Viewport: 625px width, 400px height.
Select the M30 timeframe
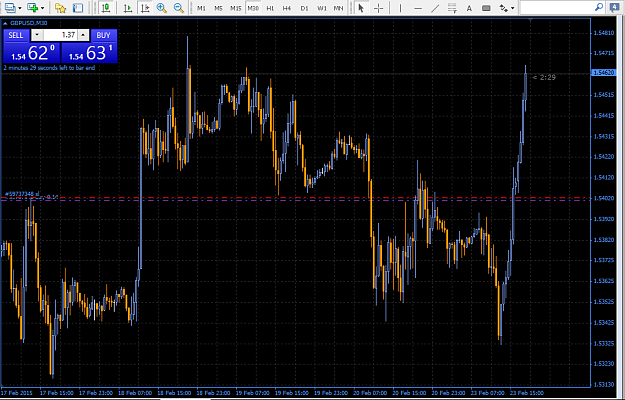[x=253, y=8]
